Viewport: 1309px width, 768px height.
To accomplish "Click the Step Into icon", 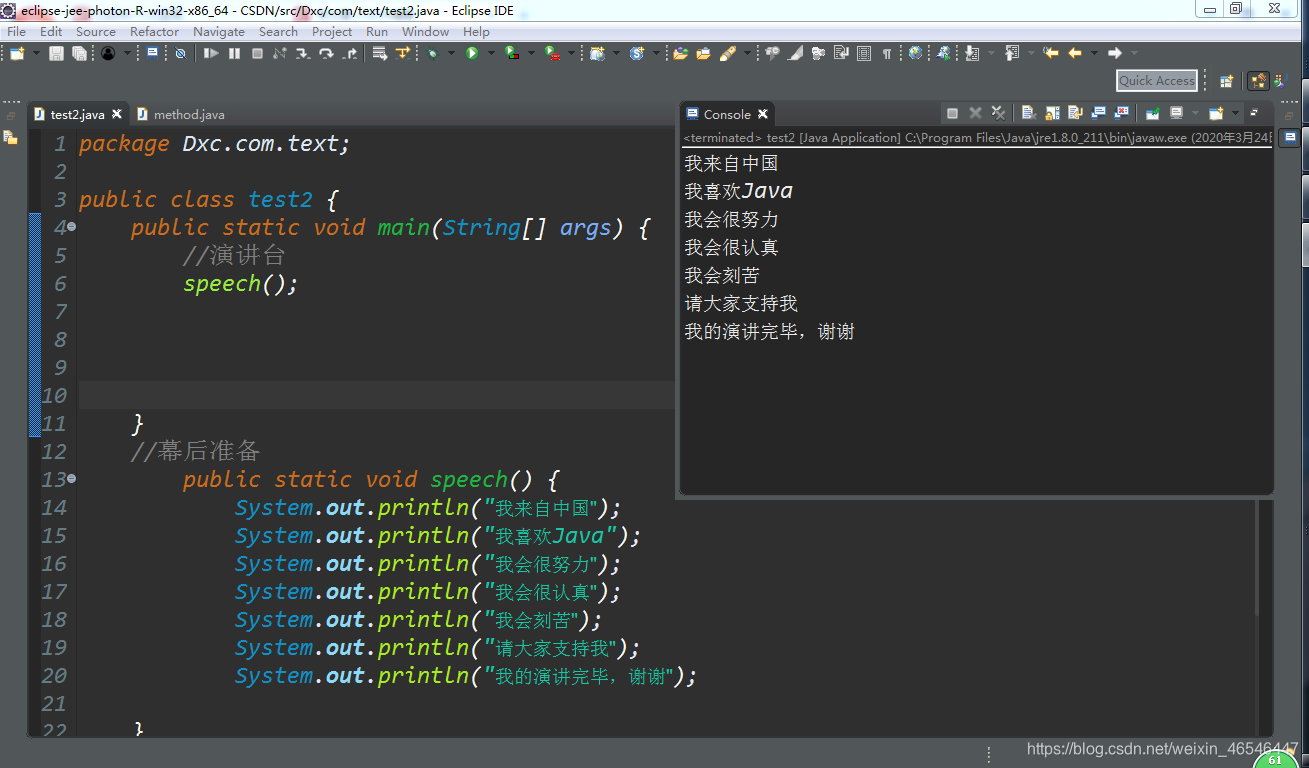I will pyautogui.click(x=302, y=53).
